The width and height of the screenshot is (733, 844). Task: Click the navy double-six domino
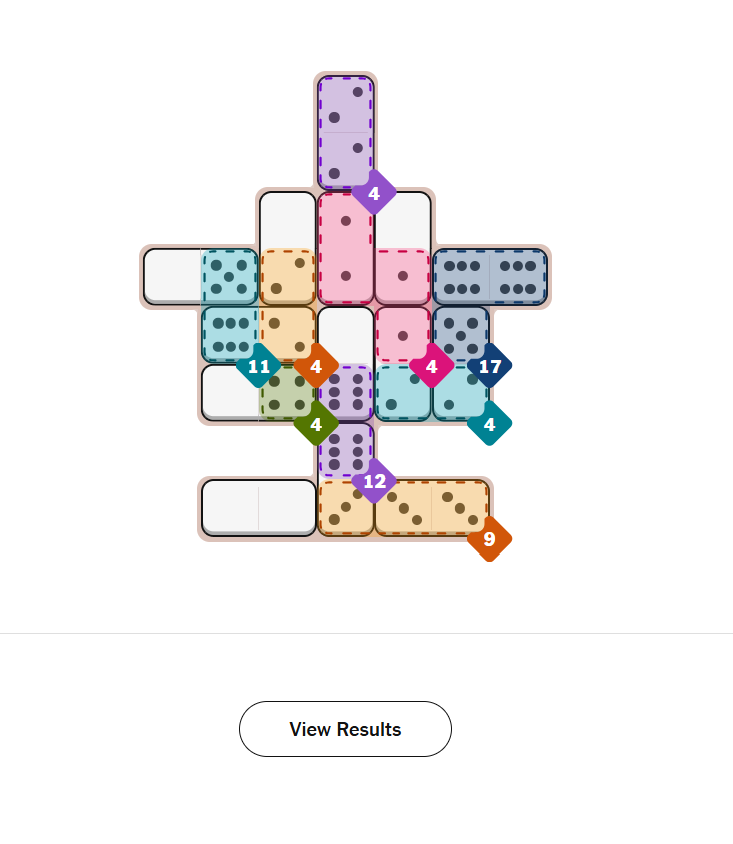pos(490,277)
